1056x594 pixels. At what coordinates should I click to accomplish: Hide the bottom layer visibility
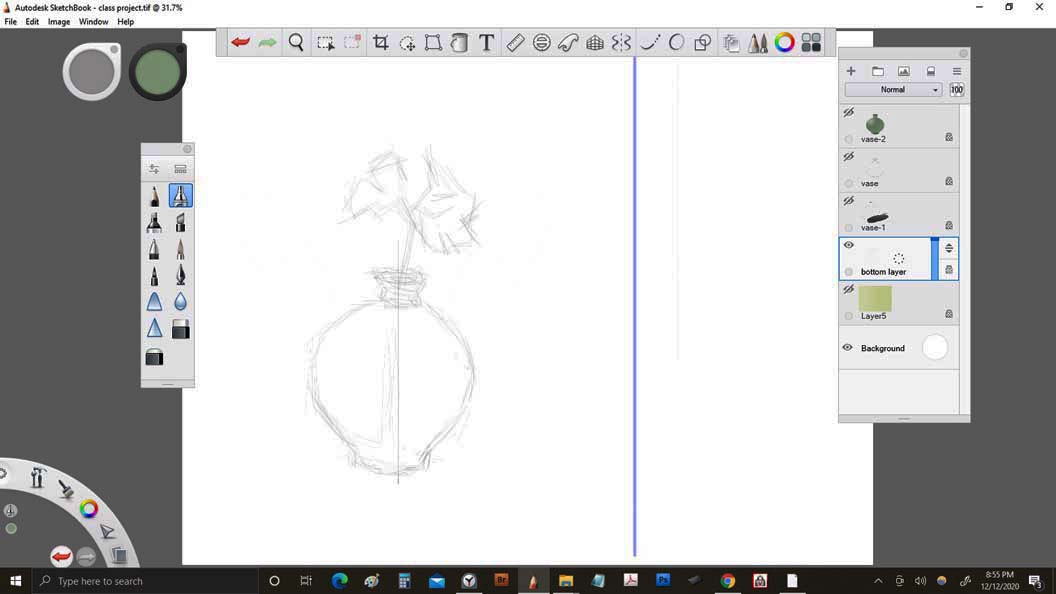pyautogui.click(x=848, y=245)
